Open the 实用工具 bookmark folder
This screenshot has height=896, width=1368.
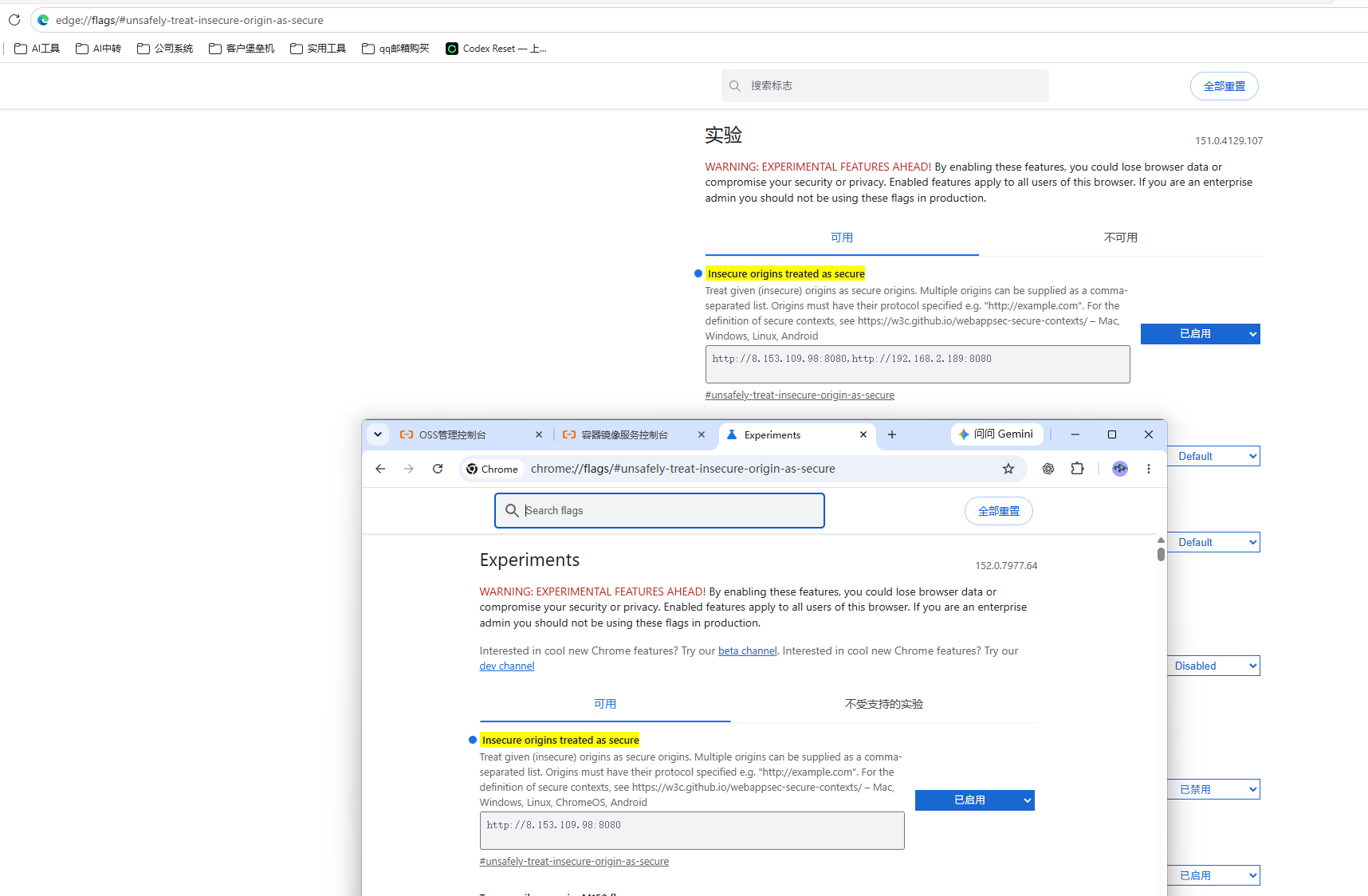pos(318,49)
